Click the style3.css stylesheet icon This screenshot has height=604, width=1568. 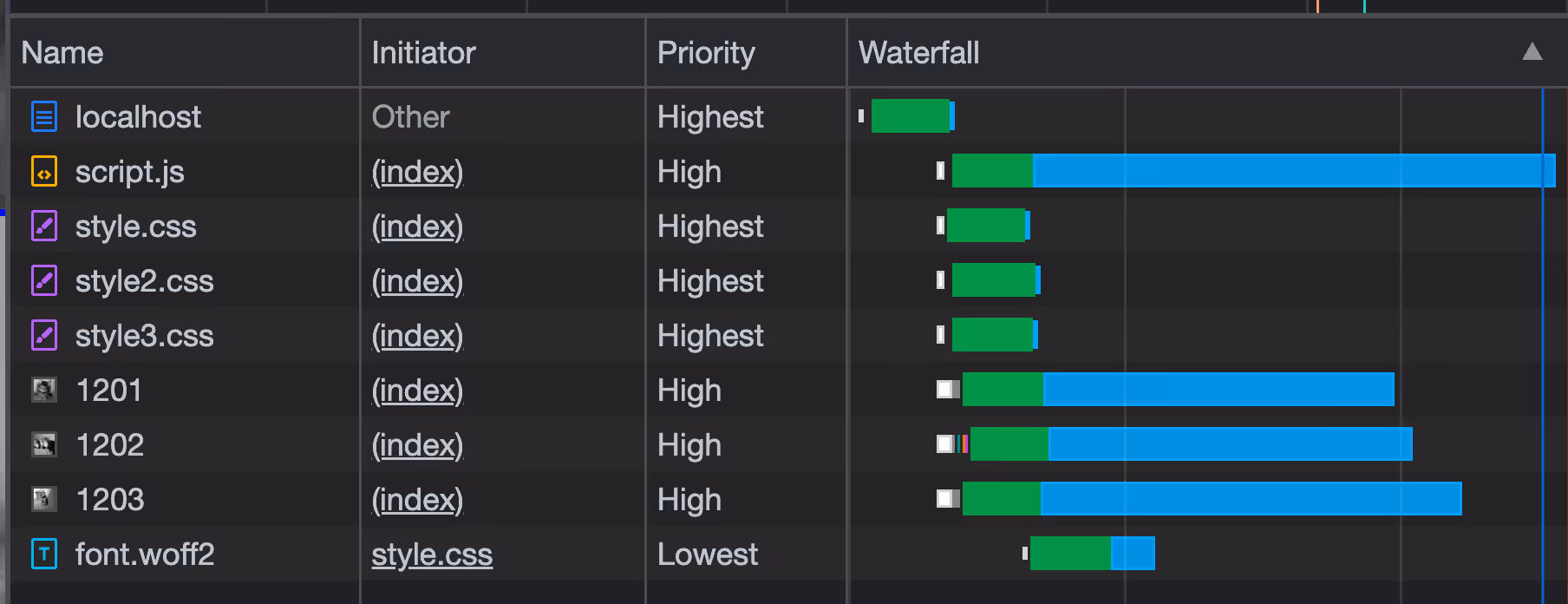(44, 335)
